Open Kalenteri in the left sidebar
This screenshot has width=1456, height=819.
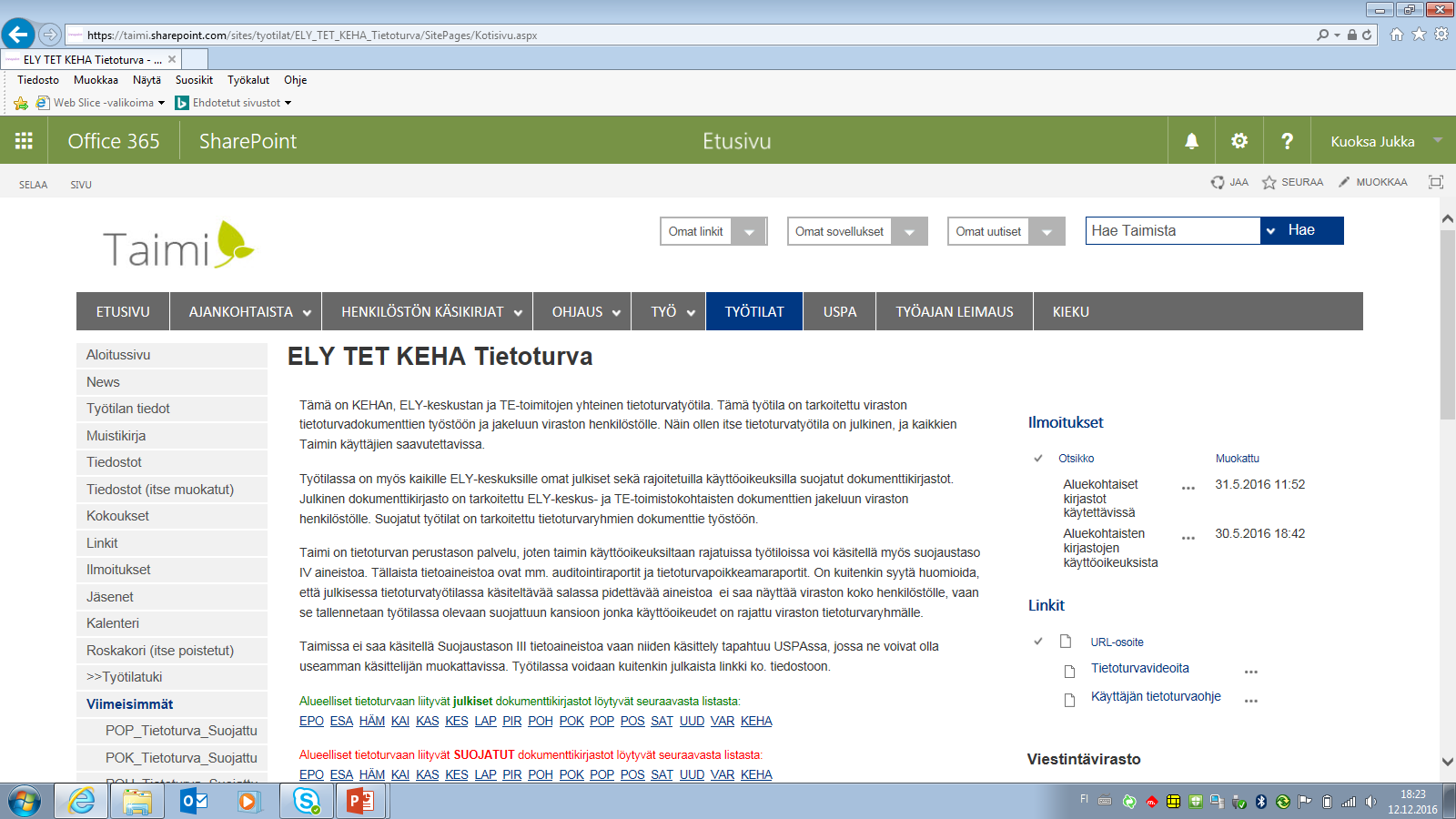coord(172,623)
